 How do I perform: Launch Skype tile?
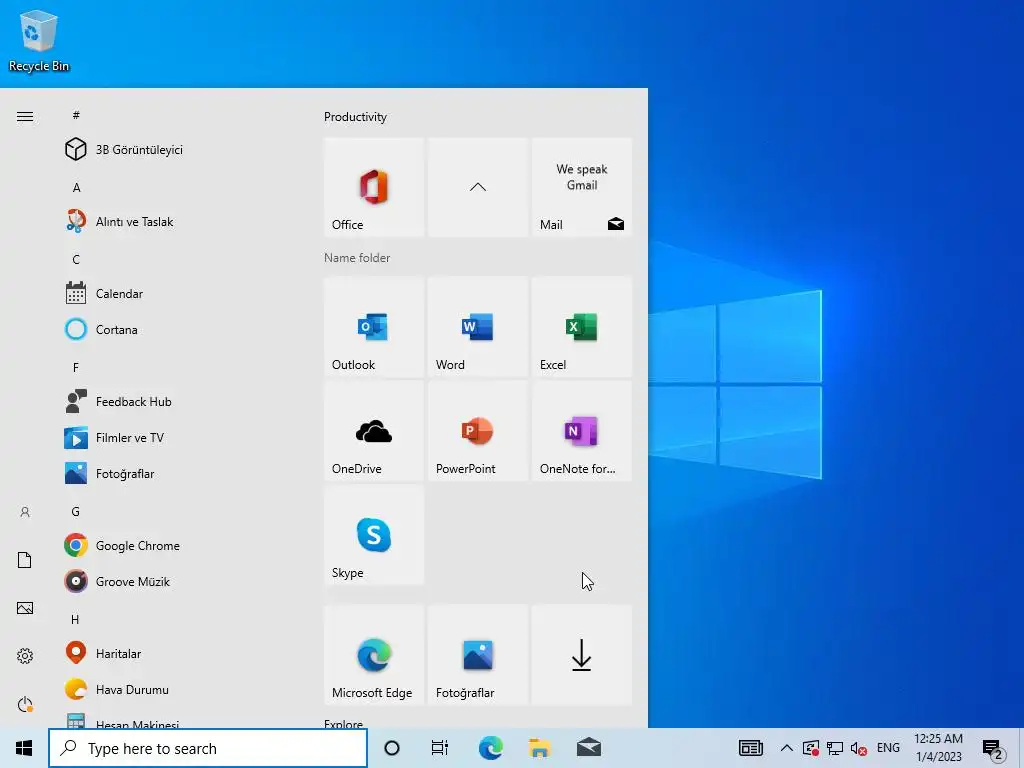(374, 536)
